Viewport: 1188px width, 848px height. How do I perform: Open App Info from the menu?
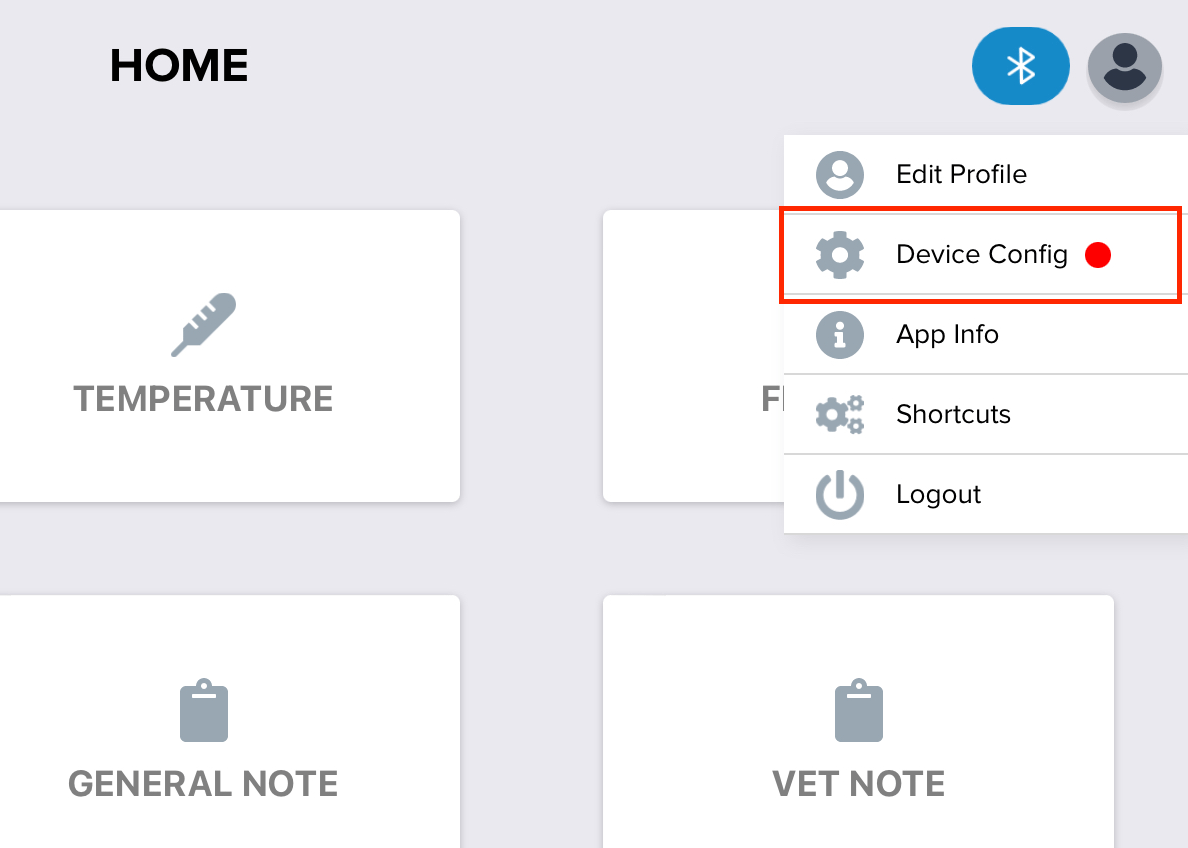coord(946,334)
